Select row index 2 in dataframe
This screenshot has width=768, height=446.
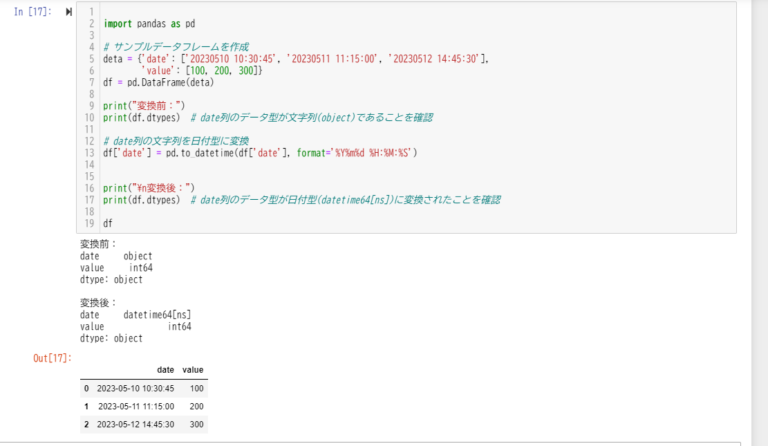pyautogui.click(x=86, y=425)
